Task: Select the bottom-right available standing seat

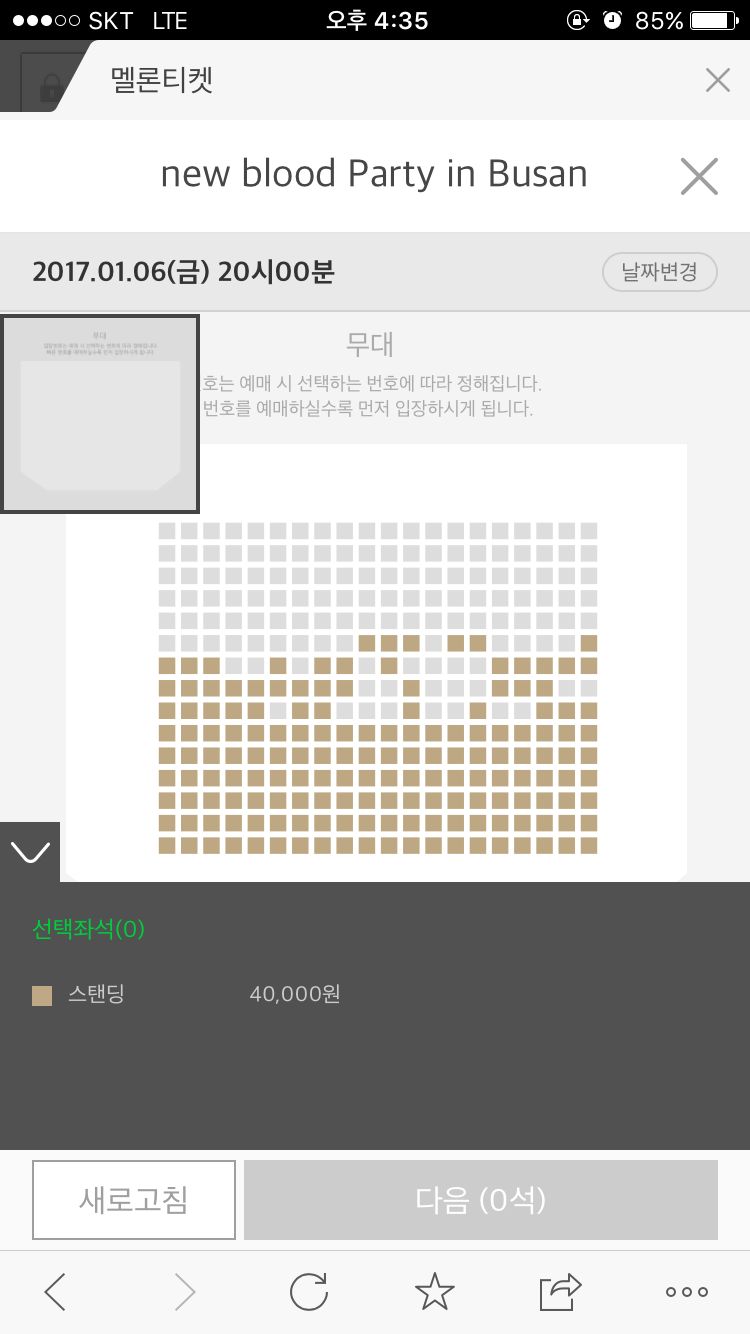Action: [x=589, y=845]
